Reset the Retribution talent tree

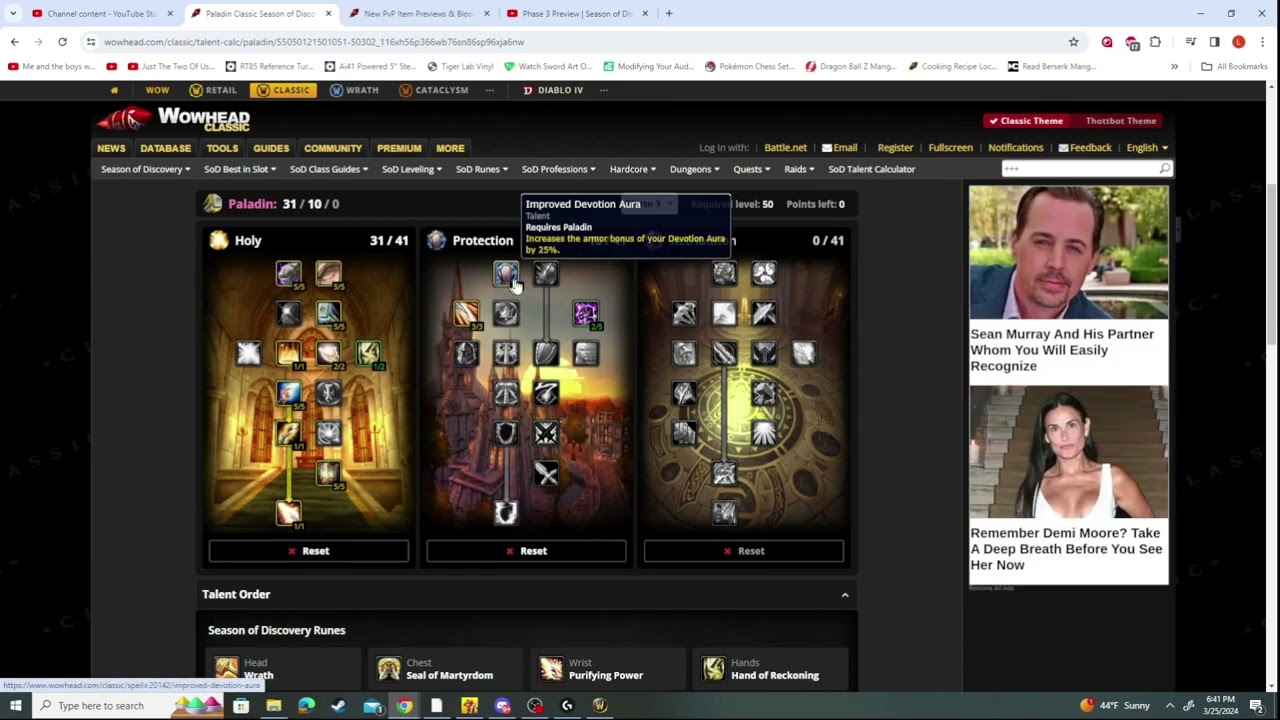tap(744, 551)
